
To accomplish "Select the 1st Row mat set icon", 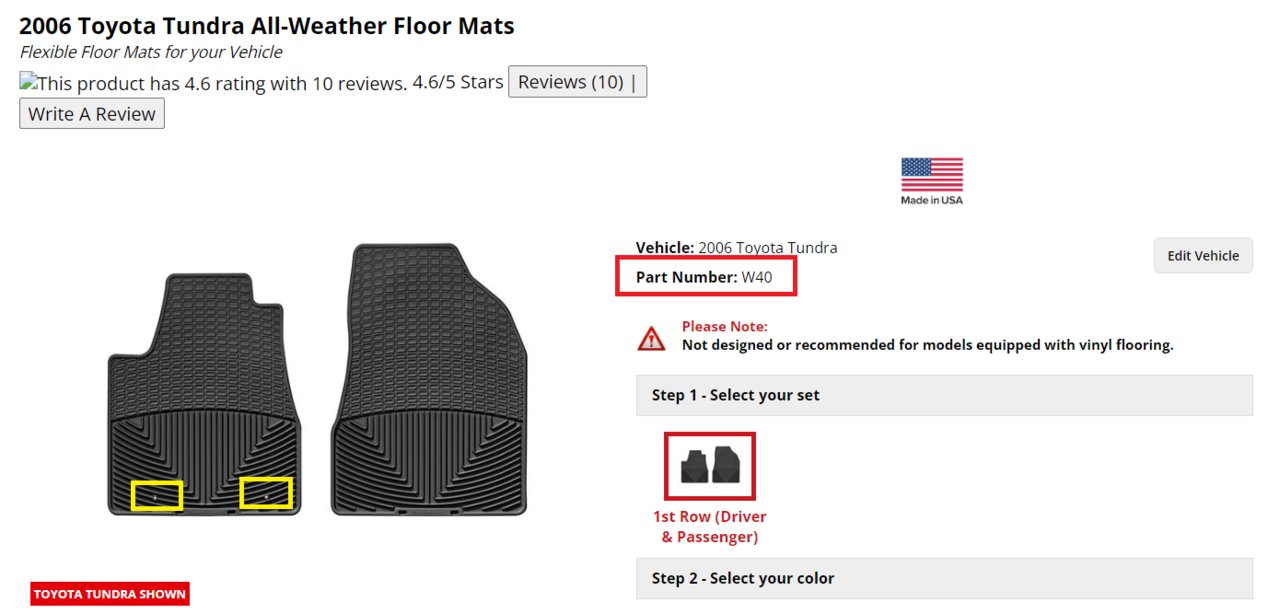I will pyautogui.click(x=710, y=466).
